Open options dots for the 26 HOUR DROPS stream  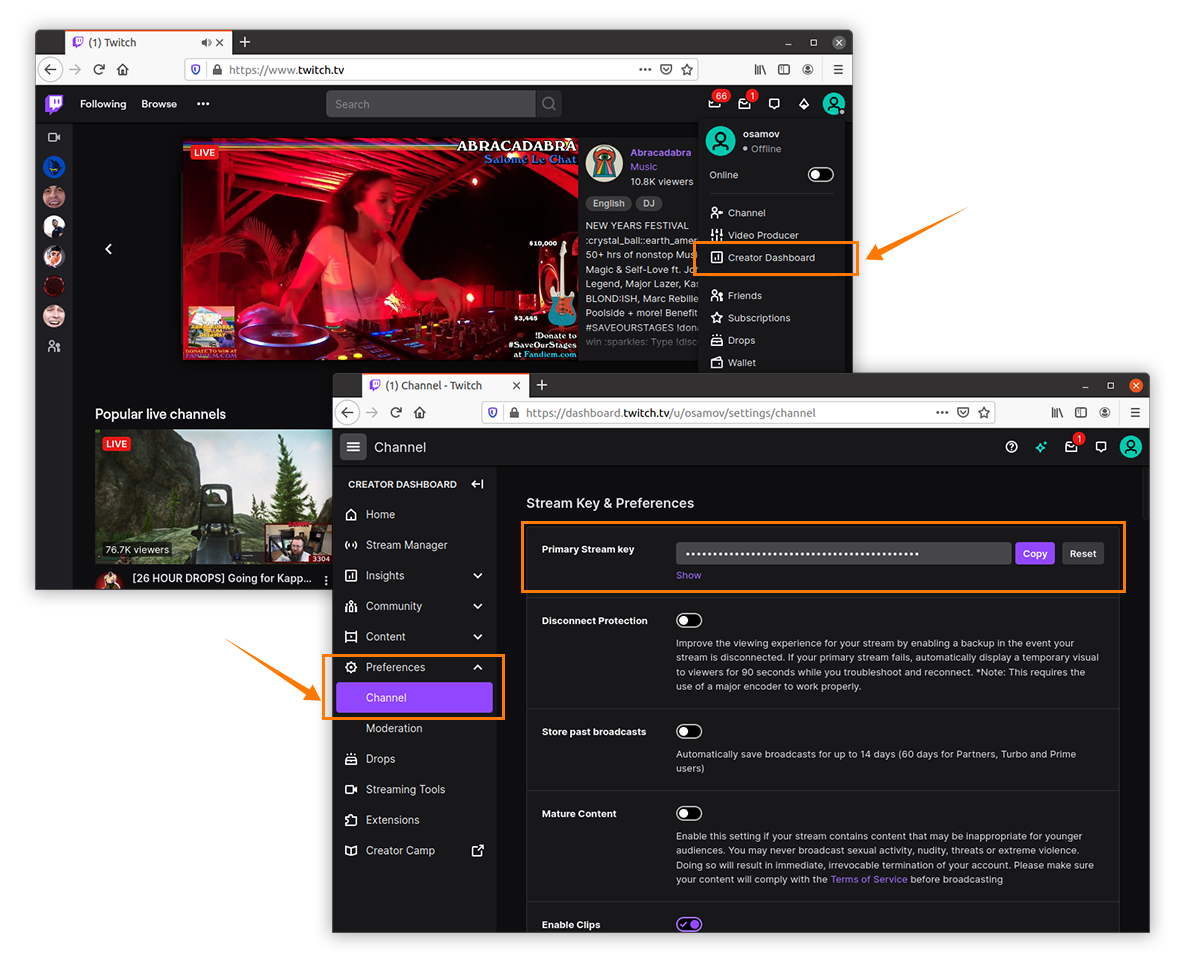[326, 580]
